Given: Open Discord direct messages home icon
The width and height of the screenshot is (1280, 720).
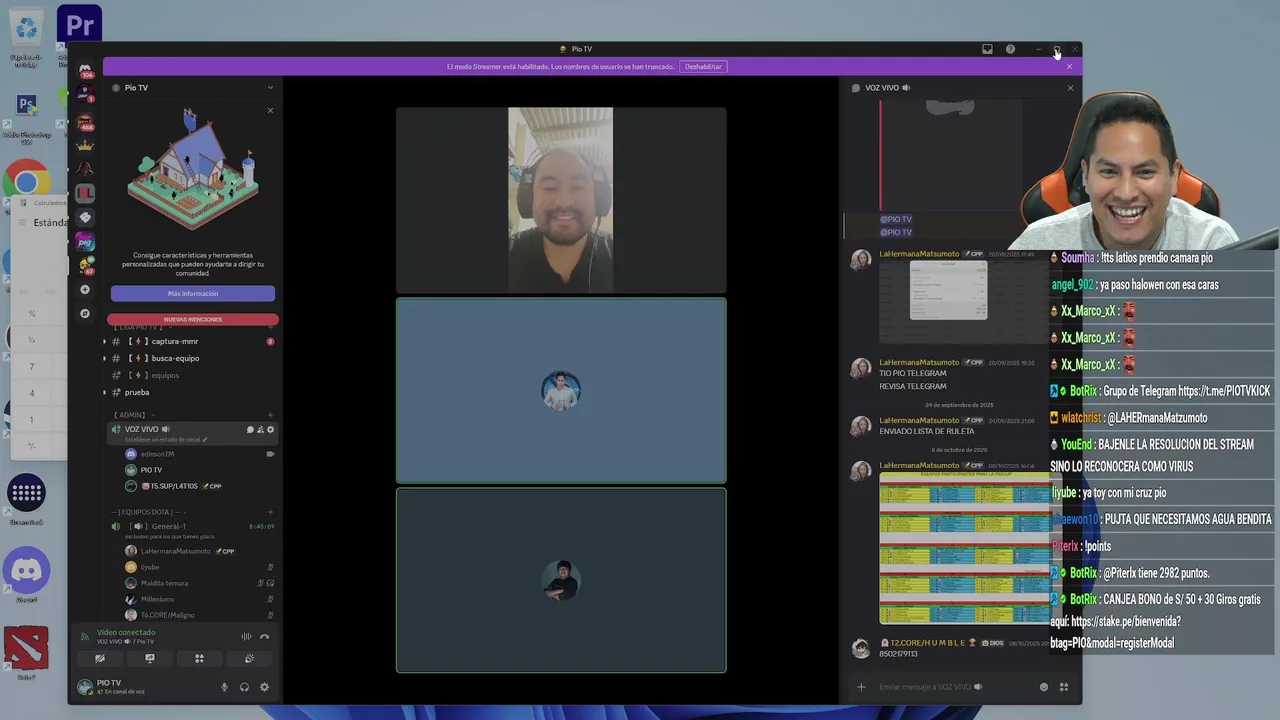Looking at the screenshot, I should click(x=85, y=69).
